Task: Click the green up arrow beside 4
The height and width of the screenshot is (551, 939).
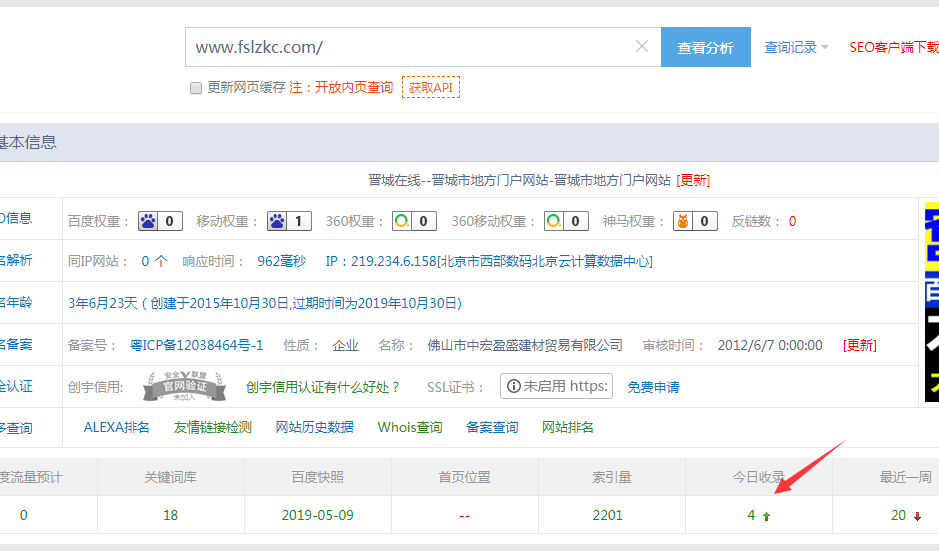Action: tap(767, 516)
